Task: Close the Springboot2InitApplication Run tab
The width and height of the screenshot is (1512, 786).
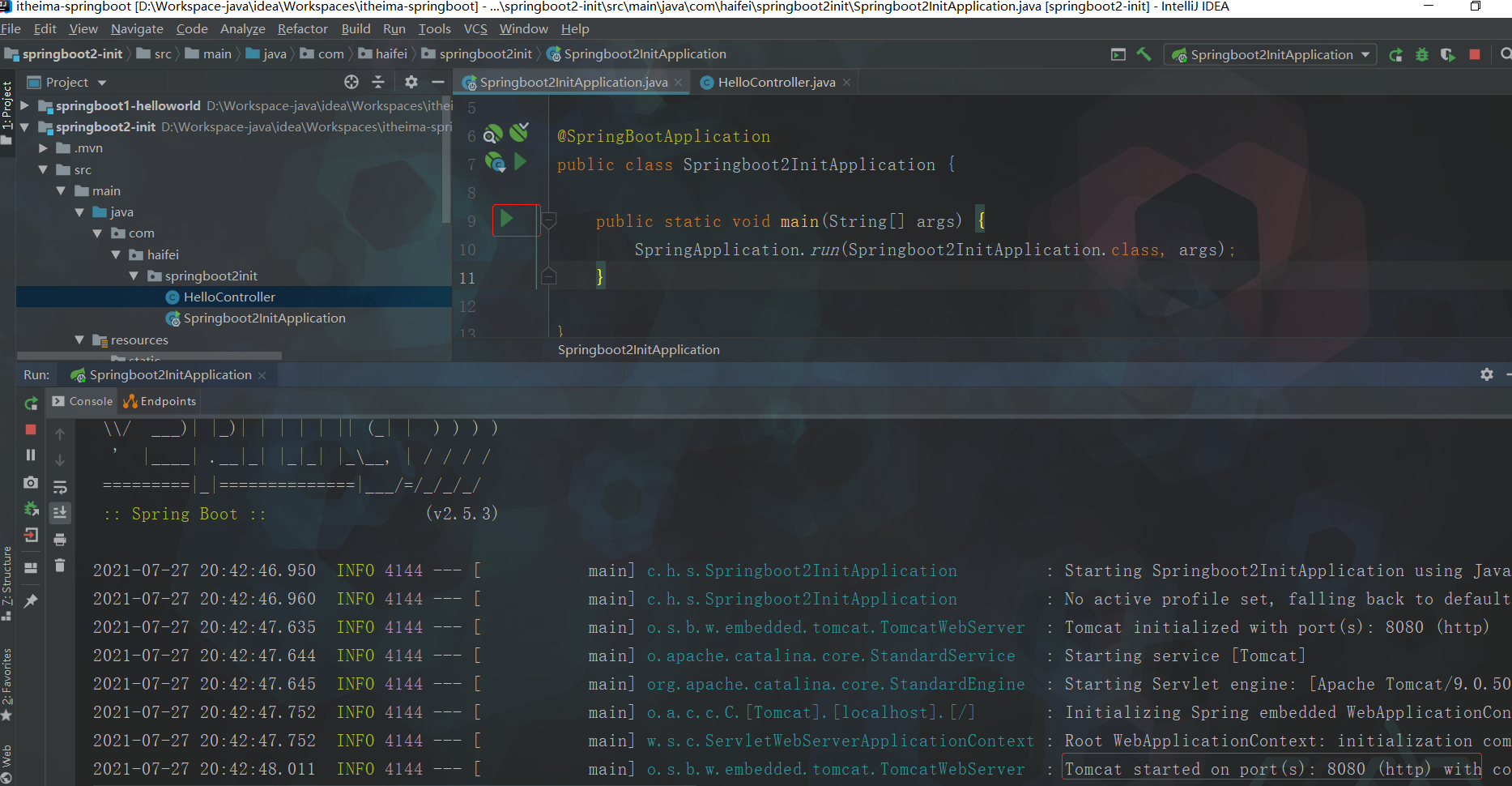Action: click(262, 375)
